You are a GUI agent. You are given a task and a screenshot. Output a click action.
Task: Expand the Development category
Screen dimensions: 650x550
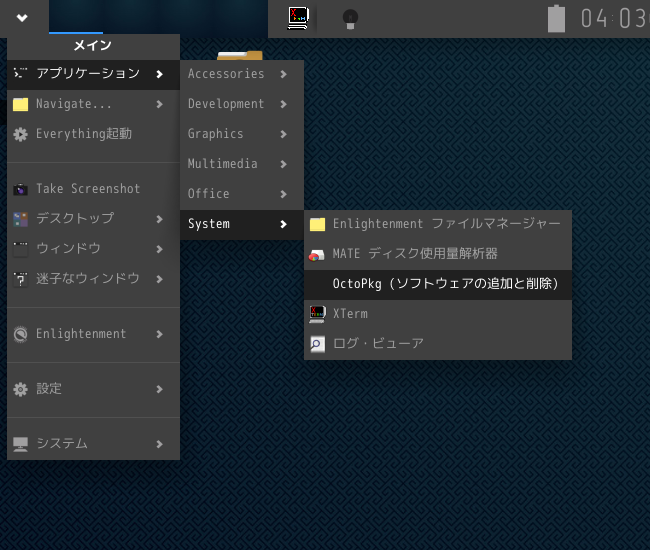coord(242,104)
